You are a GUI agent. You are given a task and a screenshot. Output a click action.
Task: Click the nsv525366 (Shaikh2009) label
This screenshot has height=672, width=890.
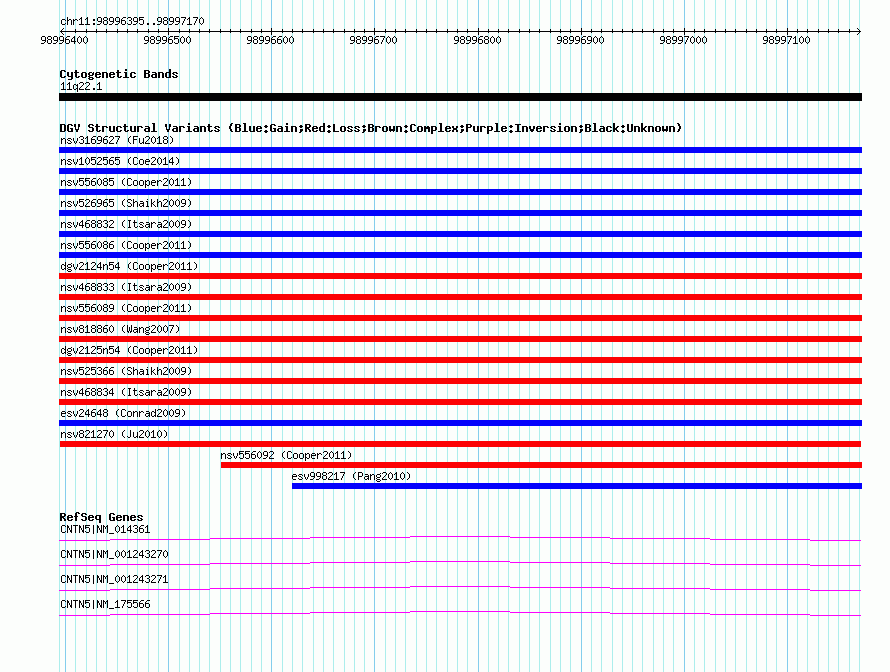[x=126, y=371]
